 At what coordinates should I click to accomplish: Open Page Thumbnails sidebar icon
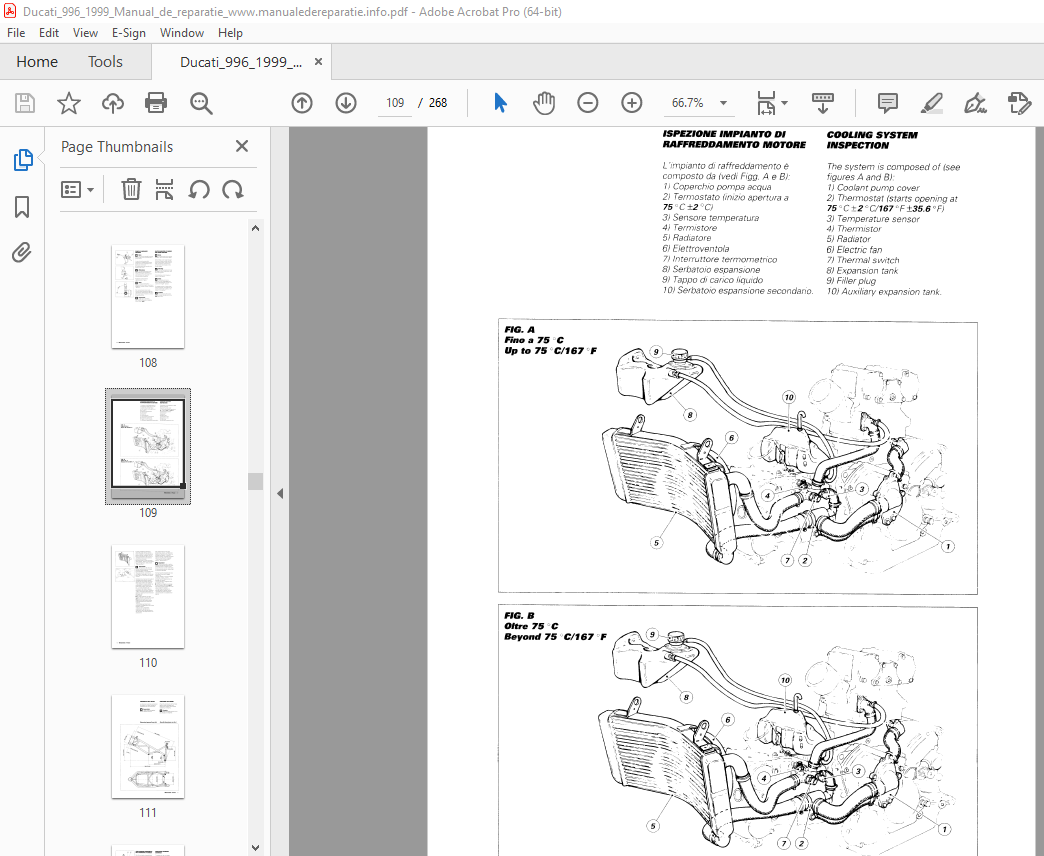[23, 160]
